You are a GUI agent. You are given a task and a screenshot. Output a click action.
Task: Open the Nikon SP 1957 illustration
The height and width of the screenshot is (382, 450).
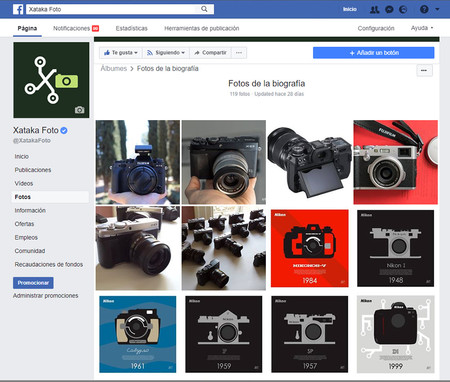point(310,334)
